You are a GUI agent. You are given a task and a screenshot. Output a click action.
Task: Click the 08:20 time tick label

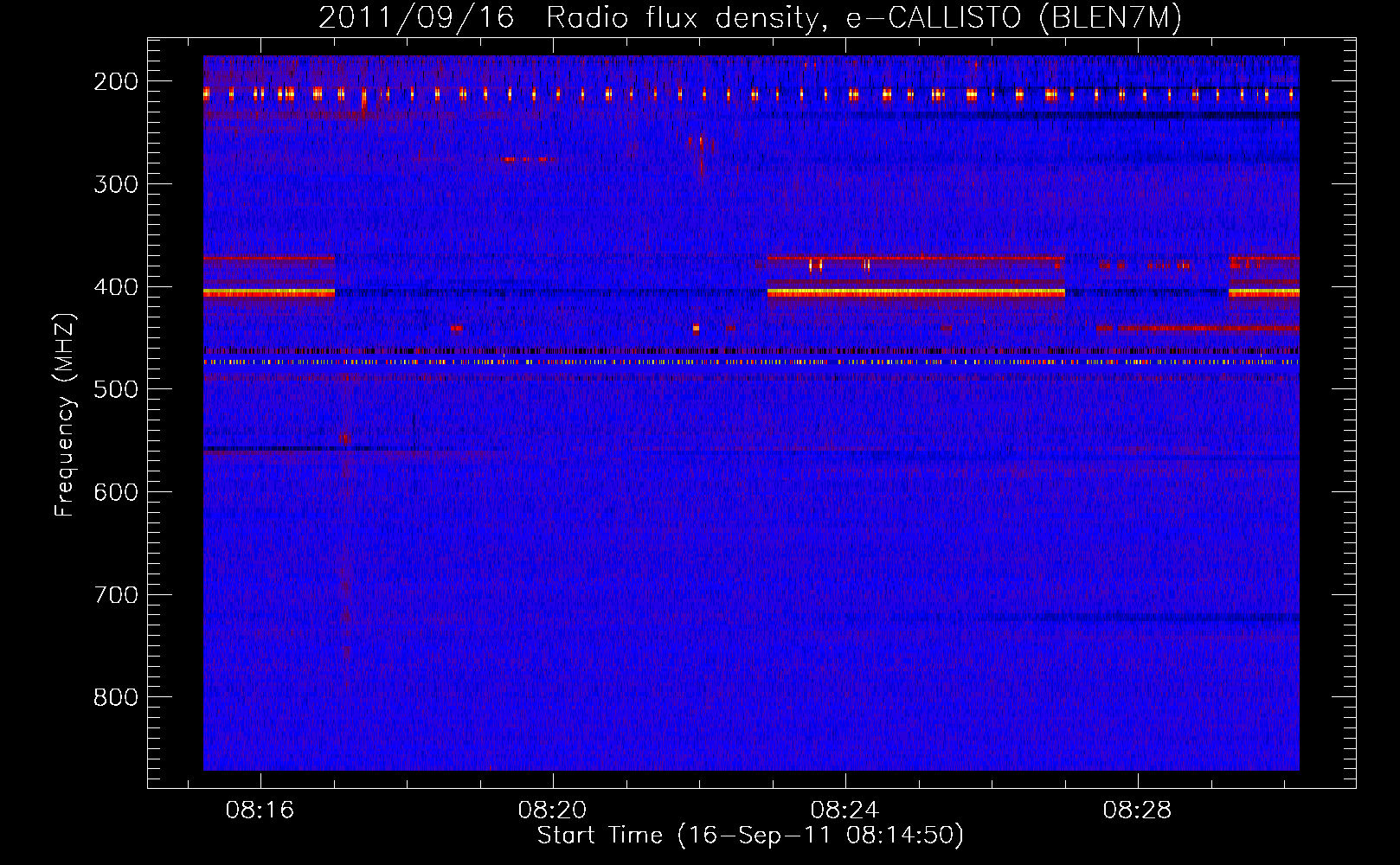552,811
